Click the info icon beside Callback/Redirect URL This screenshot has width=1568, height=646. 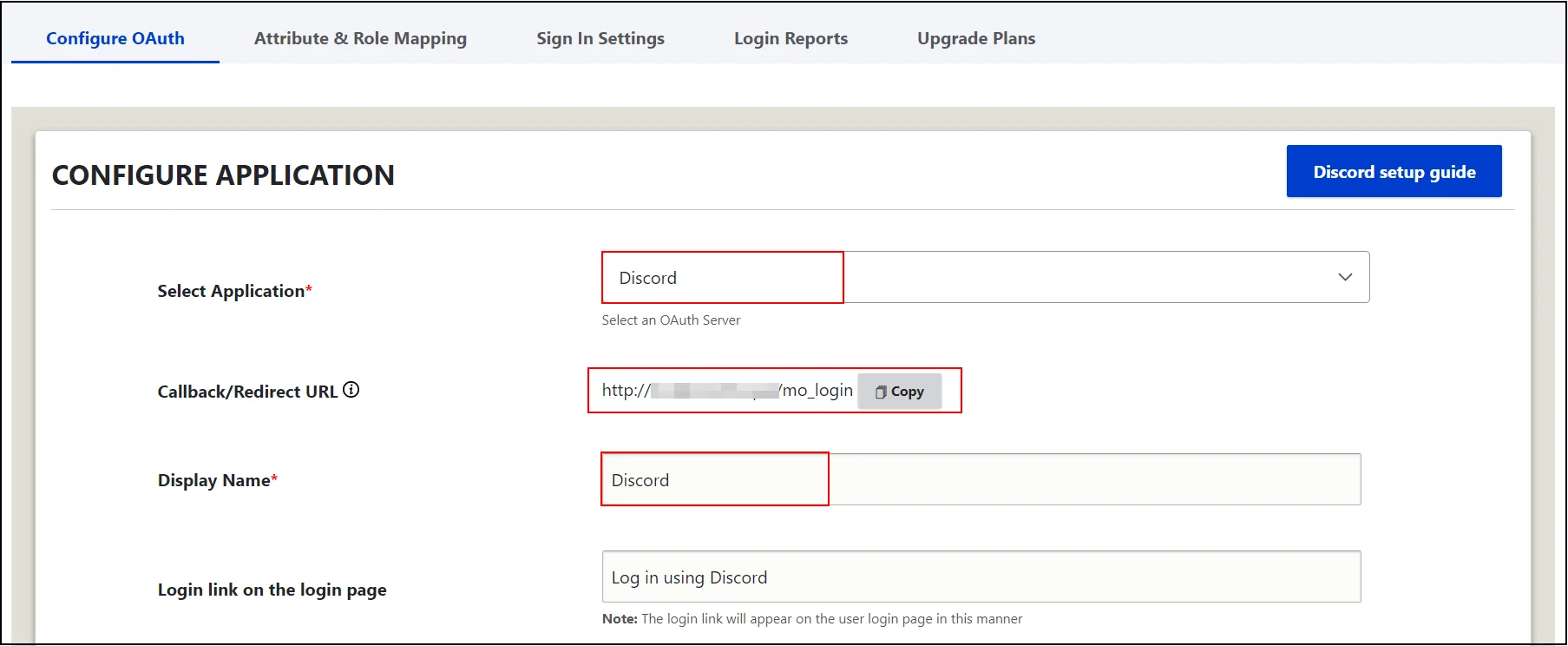(351, 390)
